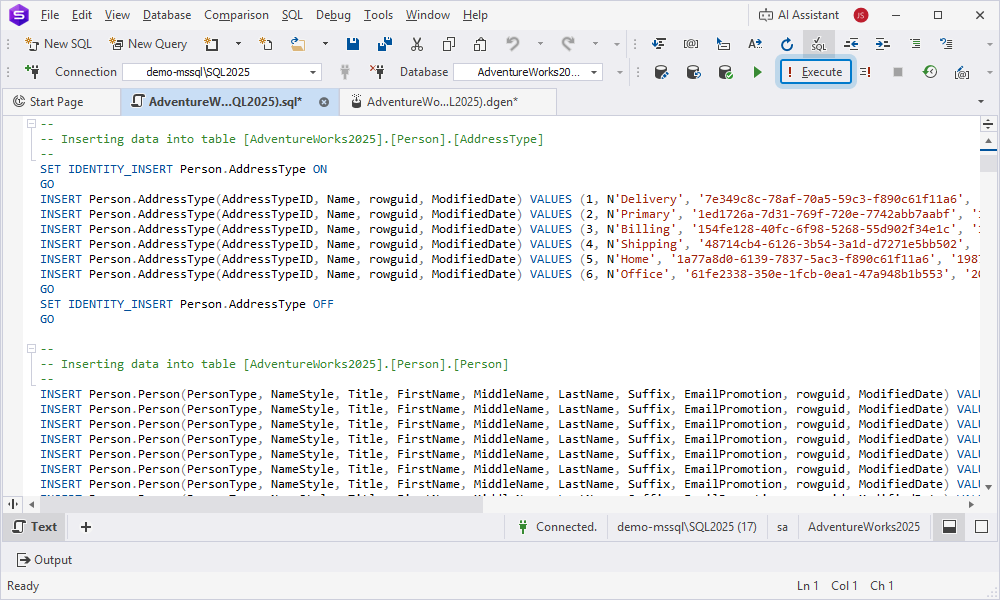Click the red JS user account avatar

(861, 15)
